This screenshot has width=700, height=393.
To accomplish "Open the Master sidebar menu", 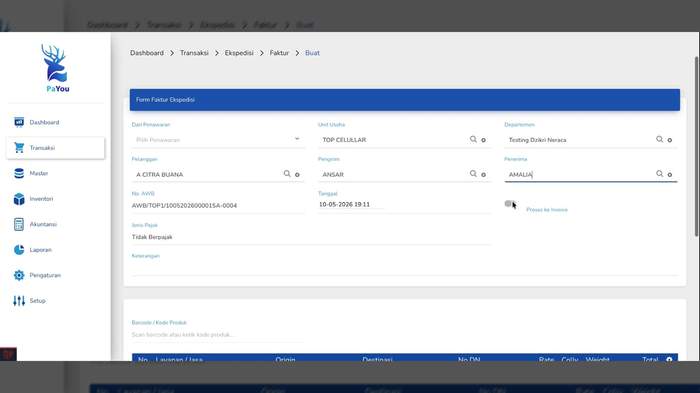I will 38,173.
